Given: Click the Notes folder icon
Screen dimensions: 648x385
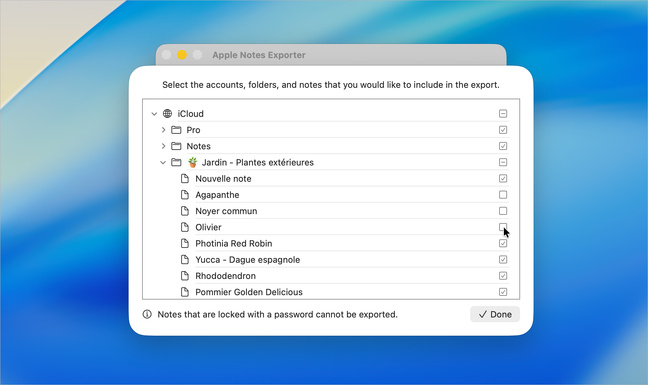Looking at the screenshot, I should (x=176, y=146).
